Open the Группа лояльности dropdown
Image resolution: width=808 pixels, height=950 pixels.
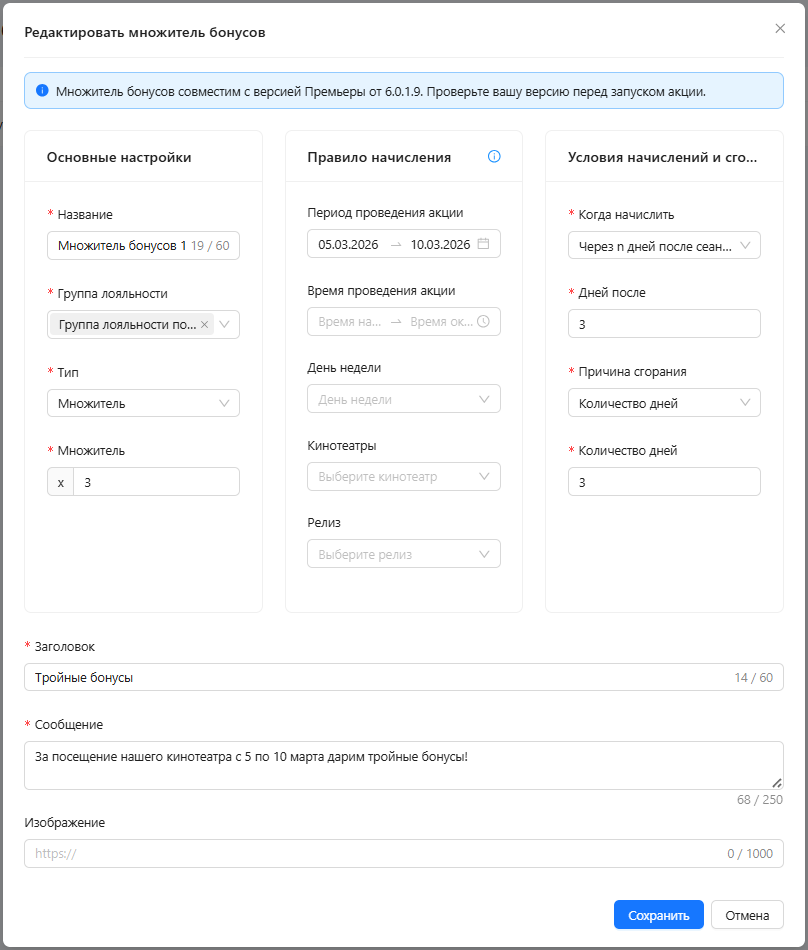click(x=225, y=325)
